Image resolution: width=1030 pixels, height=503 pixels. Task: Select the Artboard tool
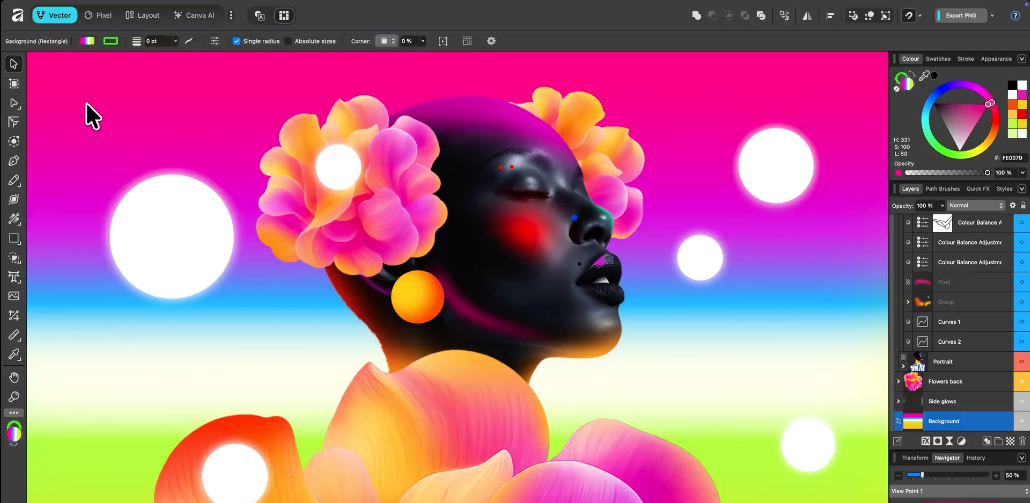14,83
